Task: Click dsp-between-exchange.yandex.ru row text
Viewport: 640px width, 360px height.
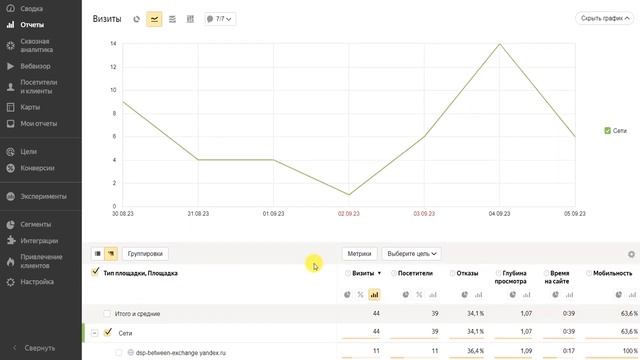Action: tap(180, 353)
